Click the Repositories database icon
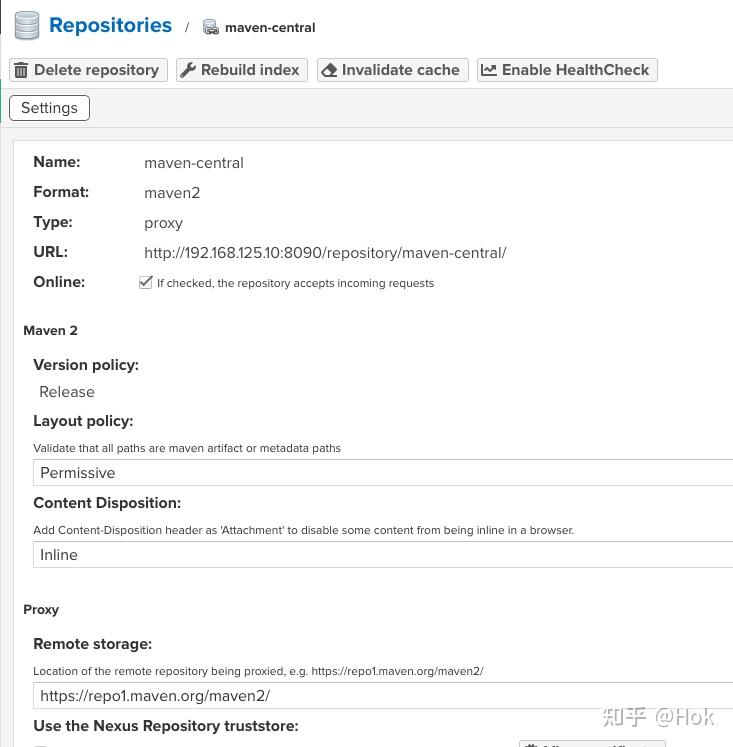 (x=27, y=26)
